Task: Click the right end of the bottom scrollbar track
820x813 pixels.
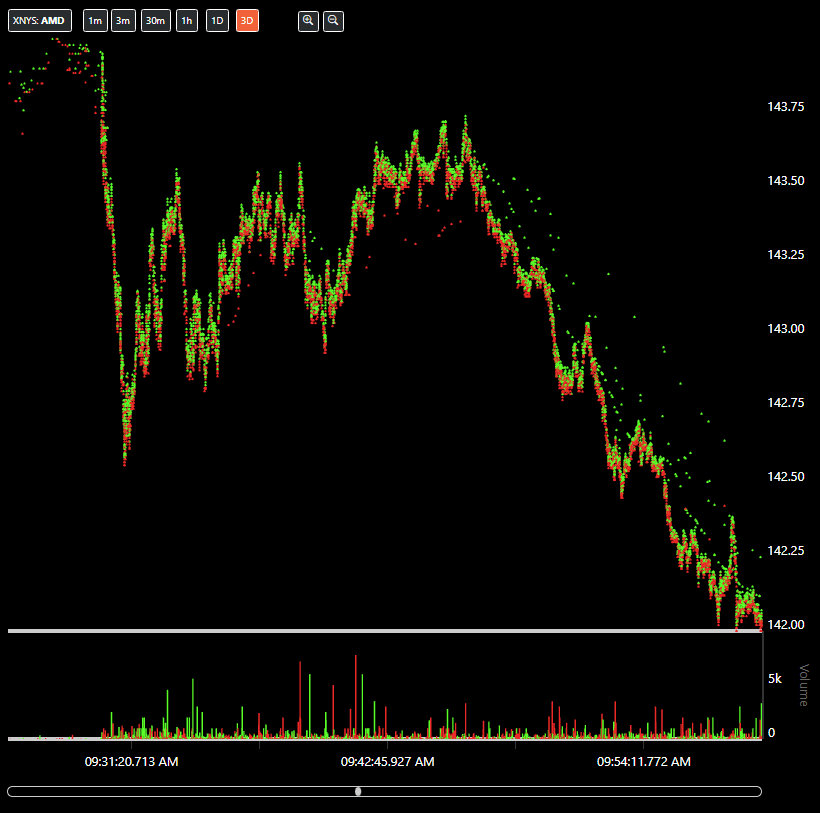Action: pos(755,791)
